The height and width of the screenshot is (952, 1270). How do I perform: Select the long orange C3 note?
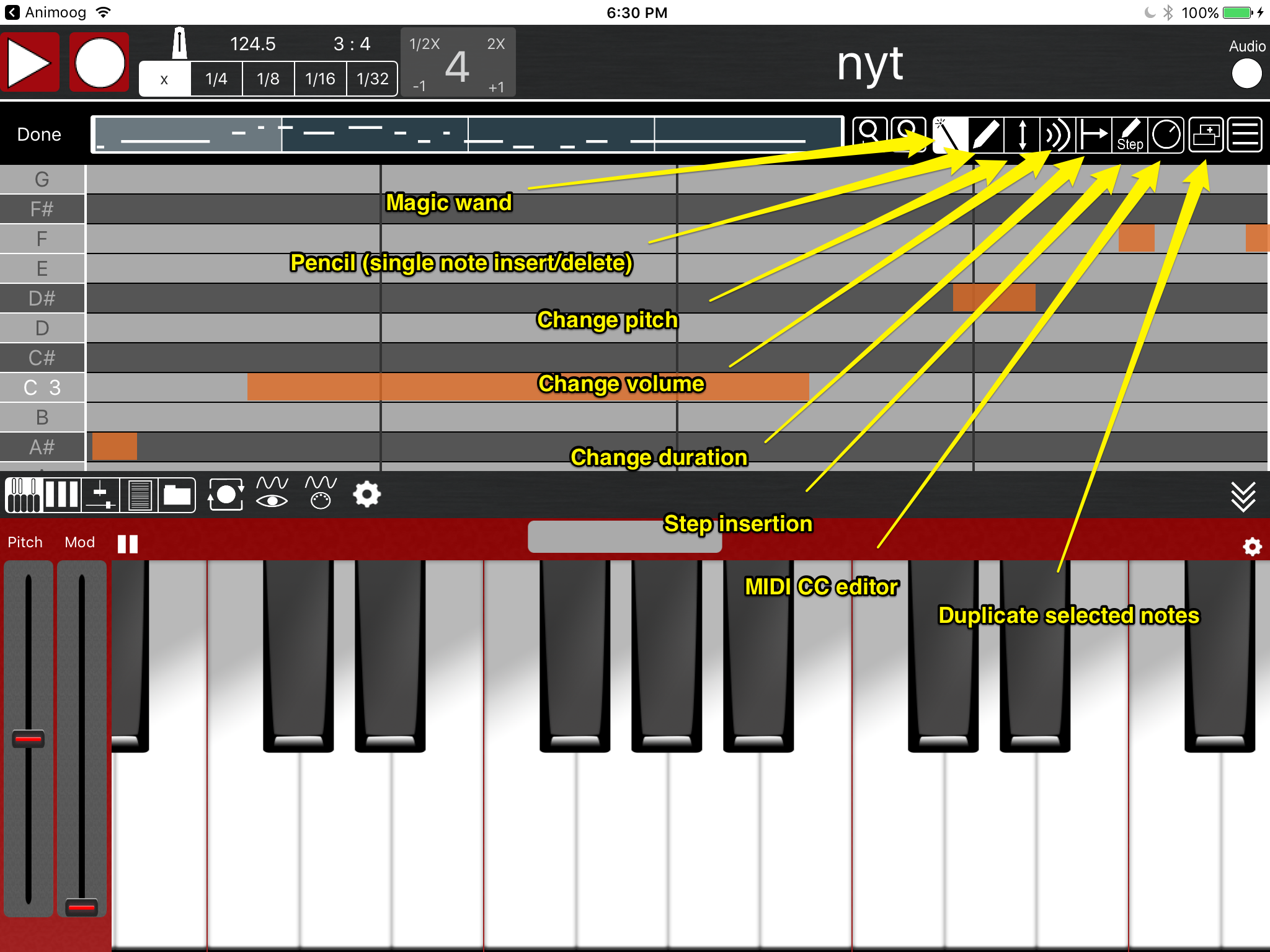pyautogui.click(x=528, y=387)
